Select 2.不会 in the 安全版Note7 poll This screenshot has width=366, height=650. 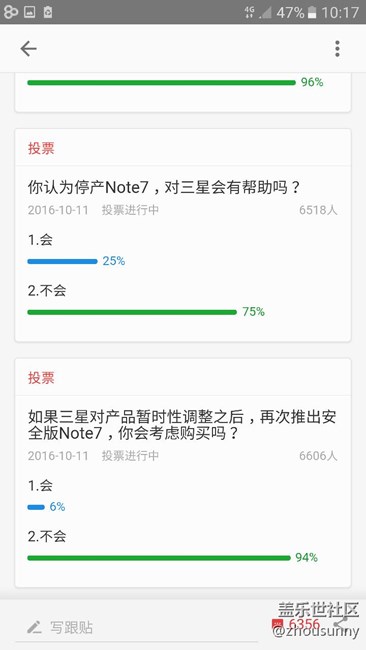tap(47, 536)
